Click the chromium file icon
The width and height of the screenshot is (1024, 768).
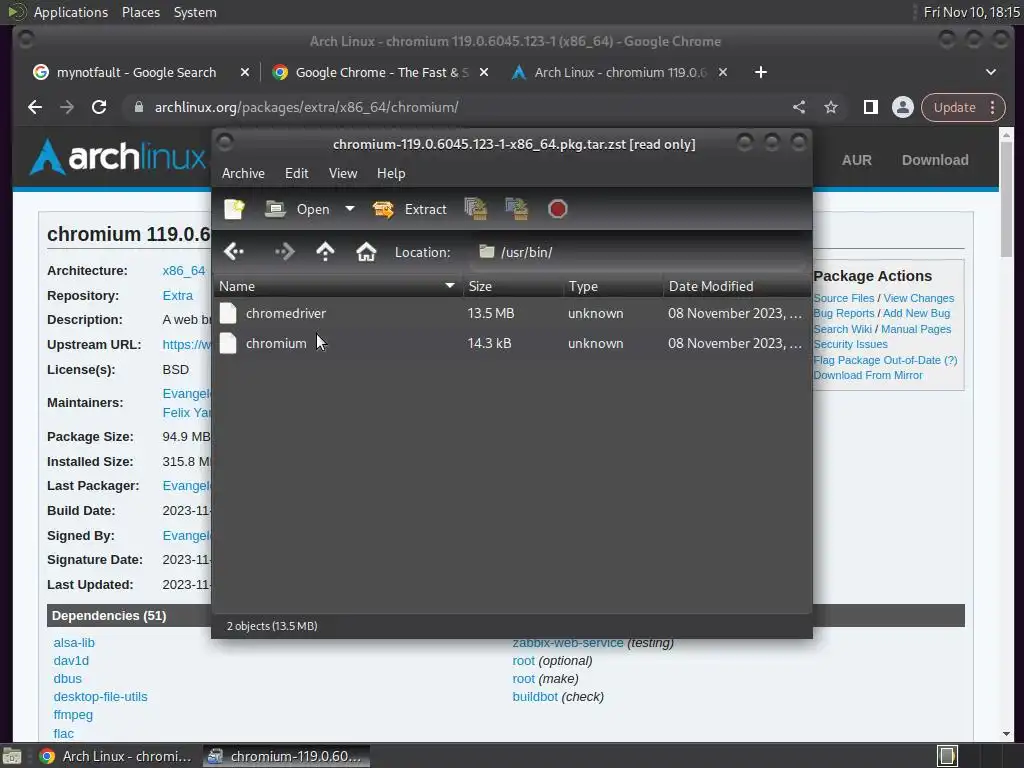228,344
